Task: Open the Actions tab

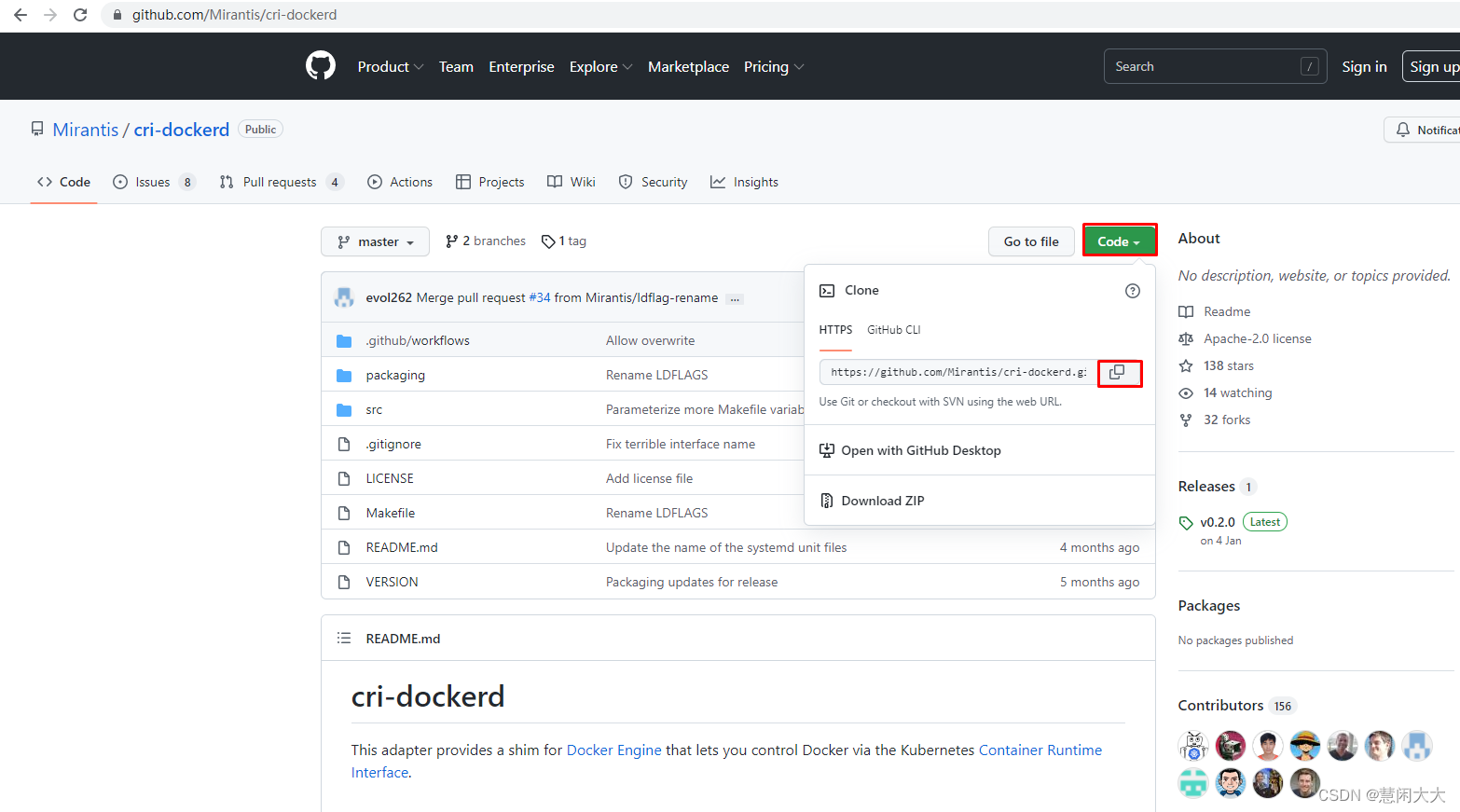Action: coord(400,182)
